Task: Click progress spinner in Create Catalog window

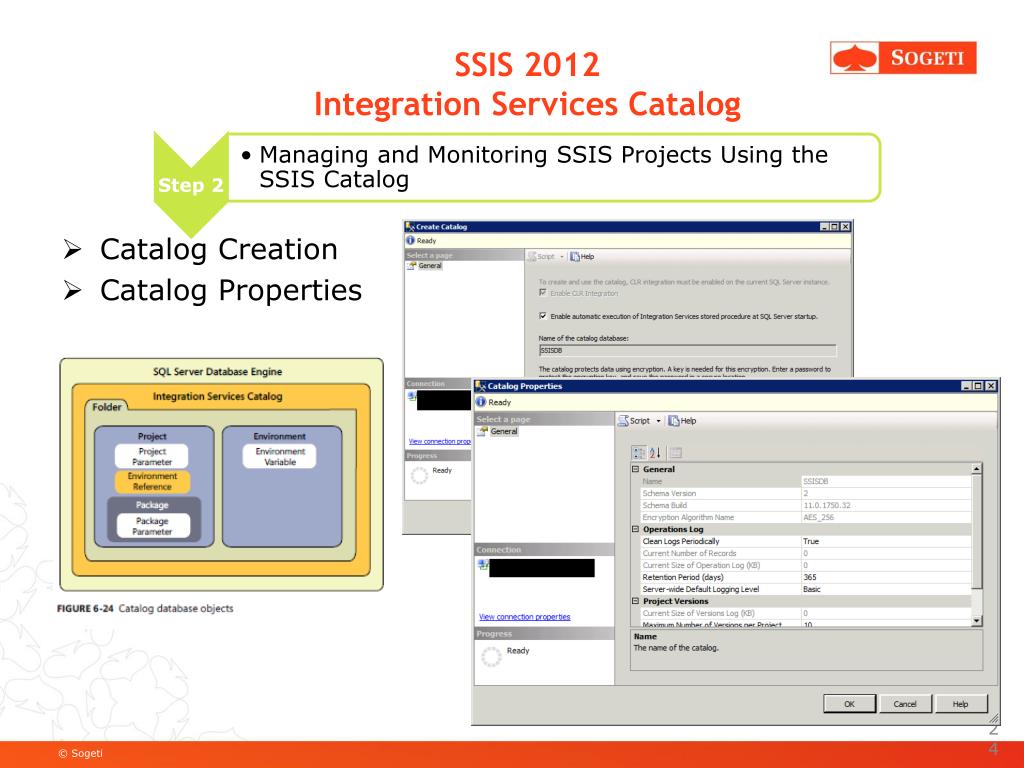Action: (x=419, y=475)
